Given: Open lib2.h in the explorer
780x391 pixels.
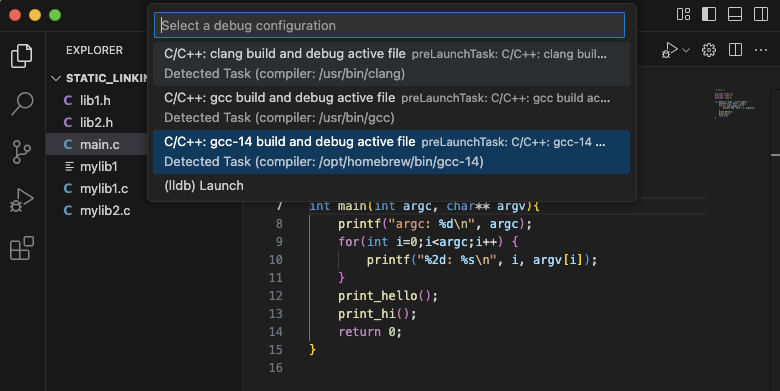Looking at the screenshot, I should coord(97,122).
